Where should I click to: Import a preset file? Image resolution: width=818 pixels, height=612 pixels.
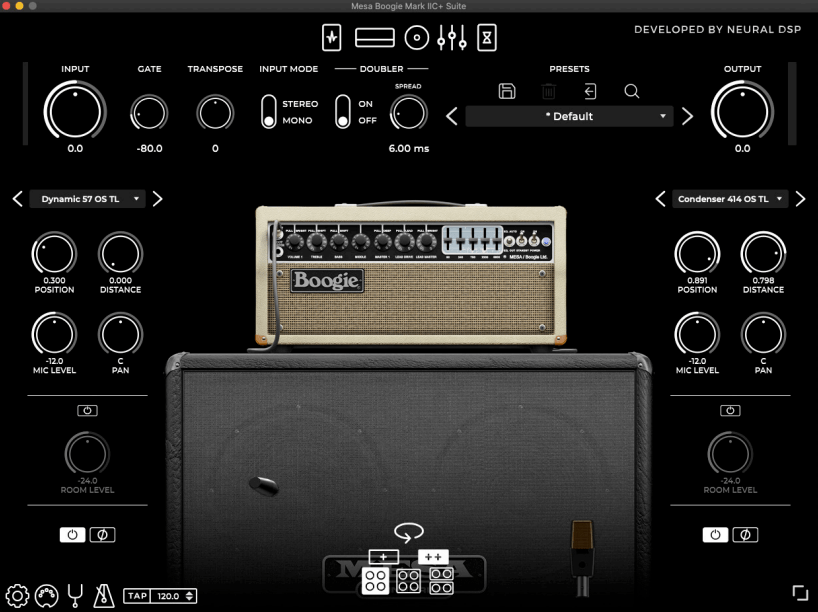(x=590, y=91)
